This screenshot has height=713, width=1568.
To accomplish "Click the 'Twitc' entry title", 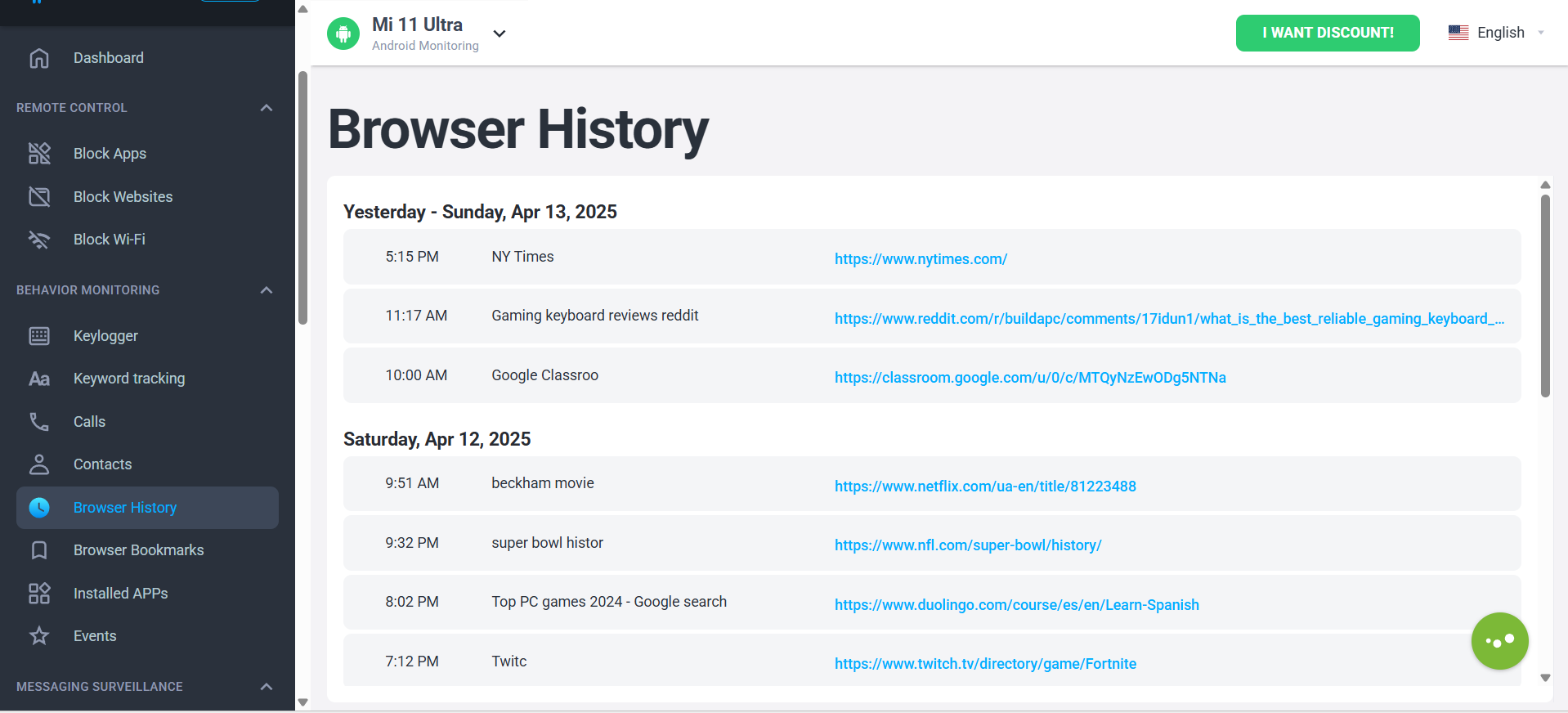I will tap(508, 661).
